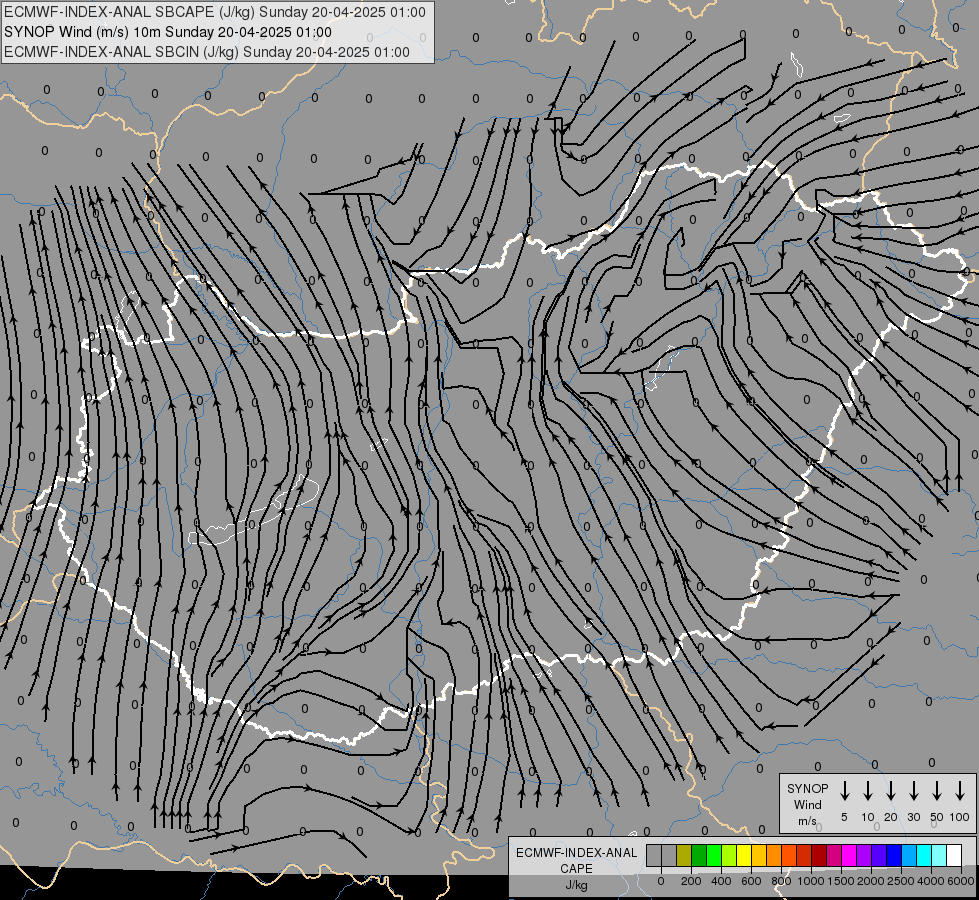Image resolution: width=979 pixels, height=900 pixels.
Task: Click the SBCIN title line
Action: [x=207, y=52]
